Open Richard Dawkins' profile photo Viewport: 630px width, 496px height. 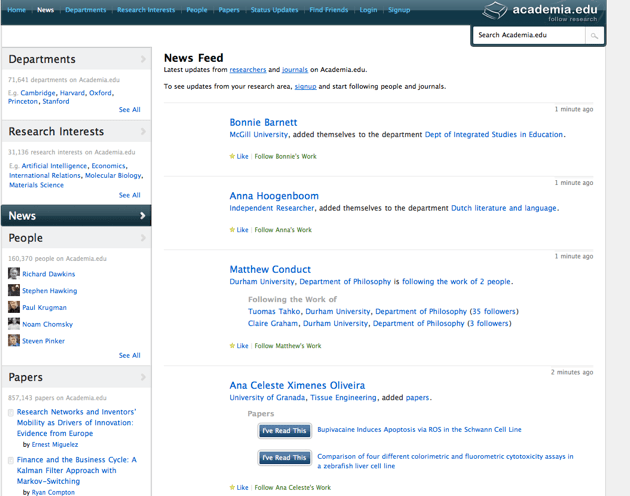coord(14,274)
